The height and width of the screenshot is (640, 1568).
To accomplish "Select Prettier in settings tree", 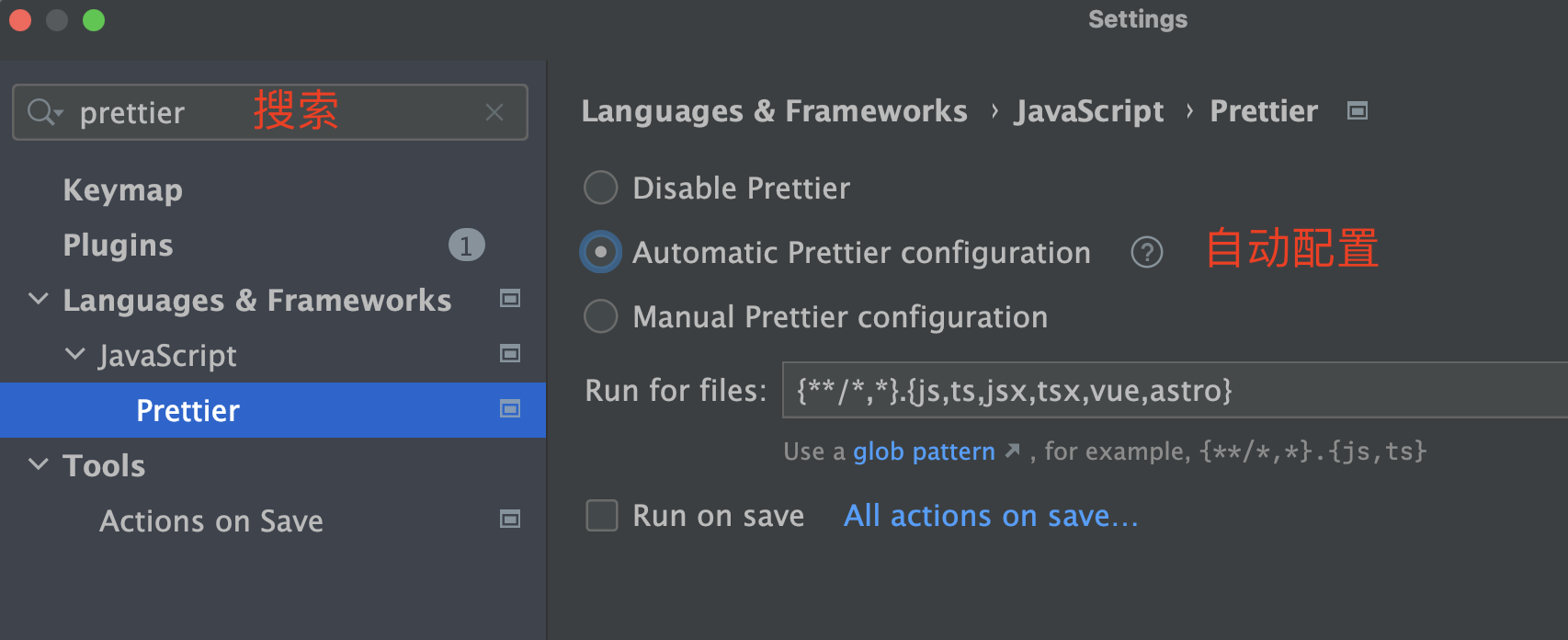I will click(187, 411).
